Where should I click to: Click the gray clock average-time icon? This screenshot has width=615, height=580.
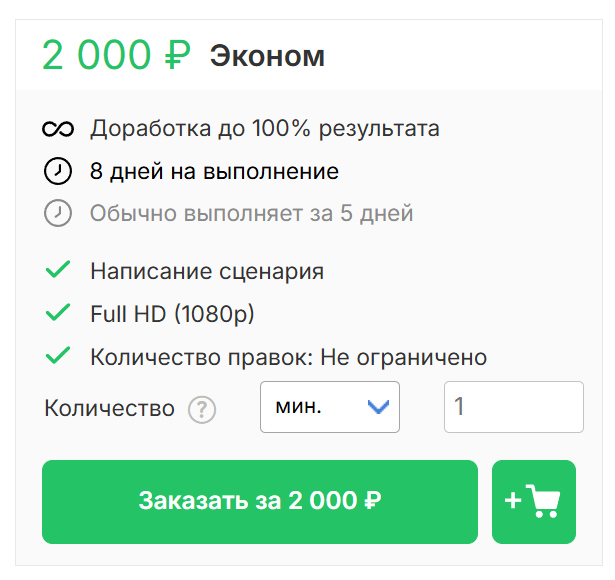[x=58, y=214]
